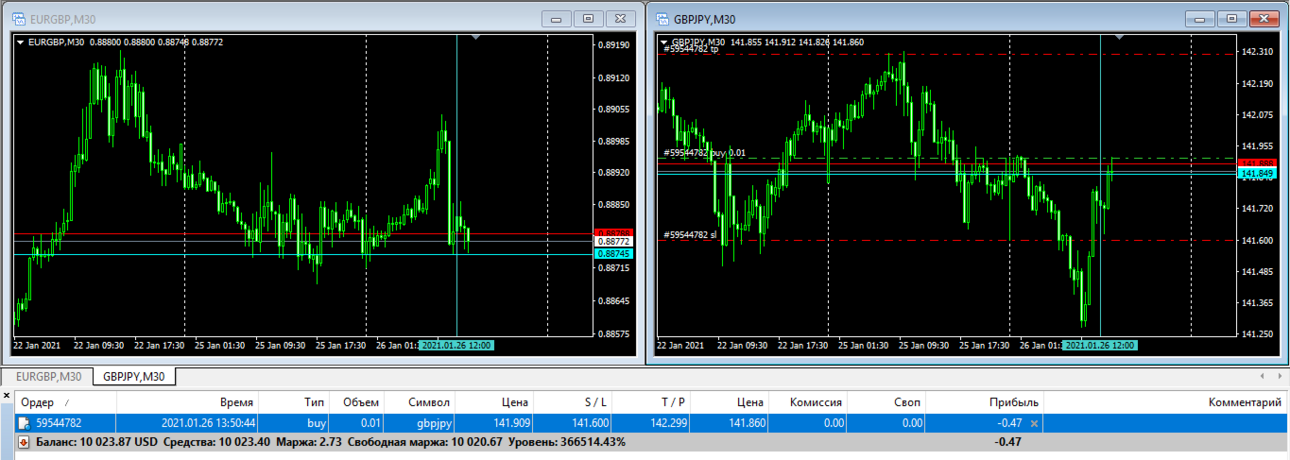The image size is (1290, 460).
Task: Click the S / L column header
Action: point(574,402)
